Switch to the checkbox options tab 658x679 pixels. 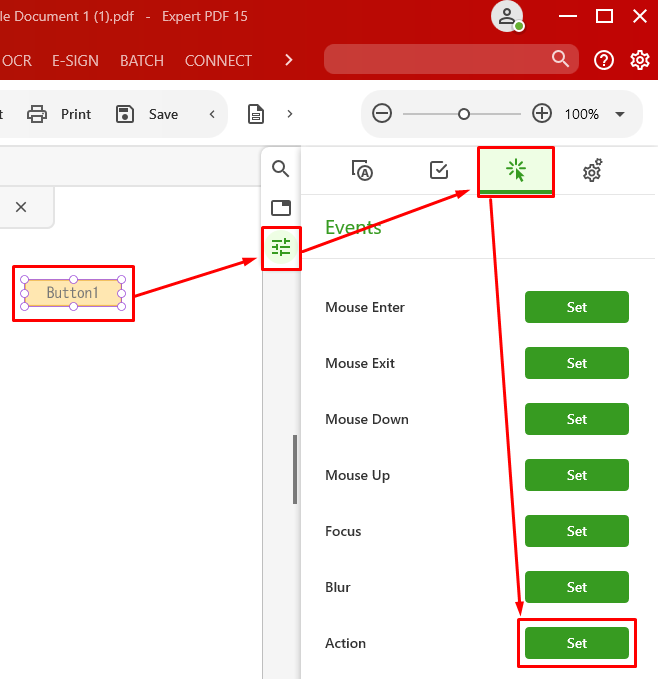[x=439, y=170]
